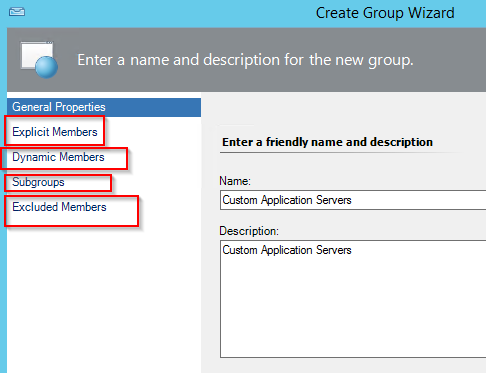Click 'Enter a friendly name and description' heading

[327, 142]
